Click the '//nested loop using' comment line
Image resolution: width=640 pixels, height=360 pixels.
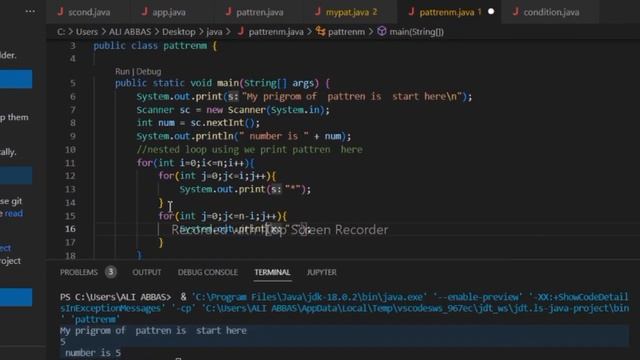tap(249, 150)
